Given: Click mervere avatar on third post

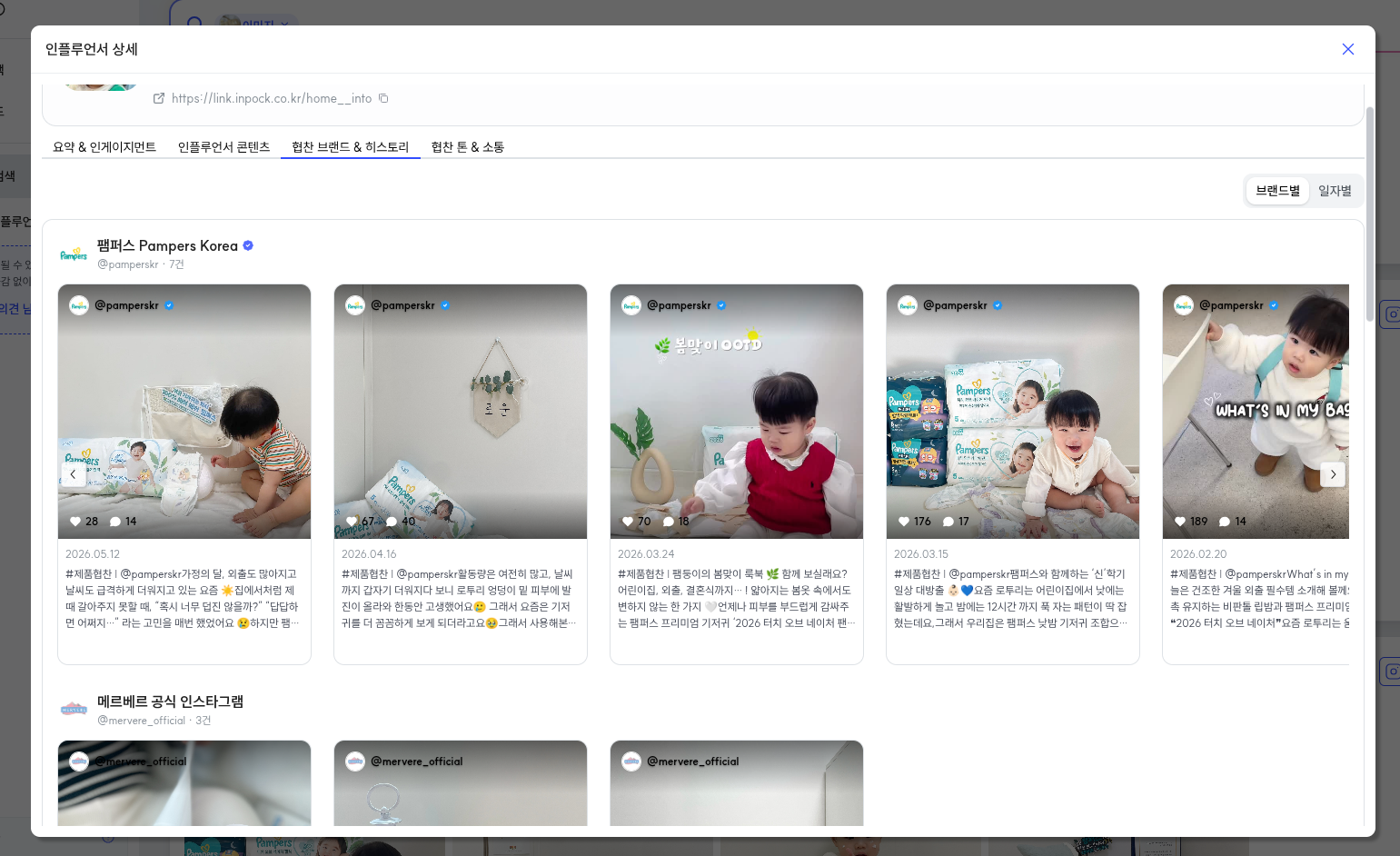Looking at the screenshot, I should pos(631,761).
